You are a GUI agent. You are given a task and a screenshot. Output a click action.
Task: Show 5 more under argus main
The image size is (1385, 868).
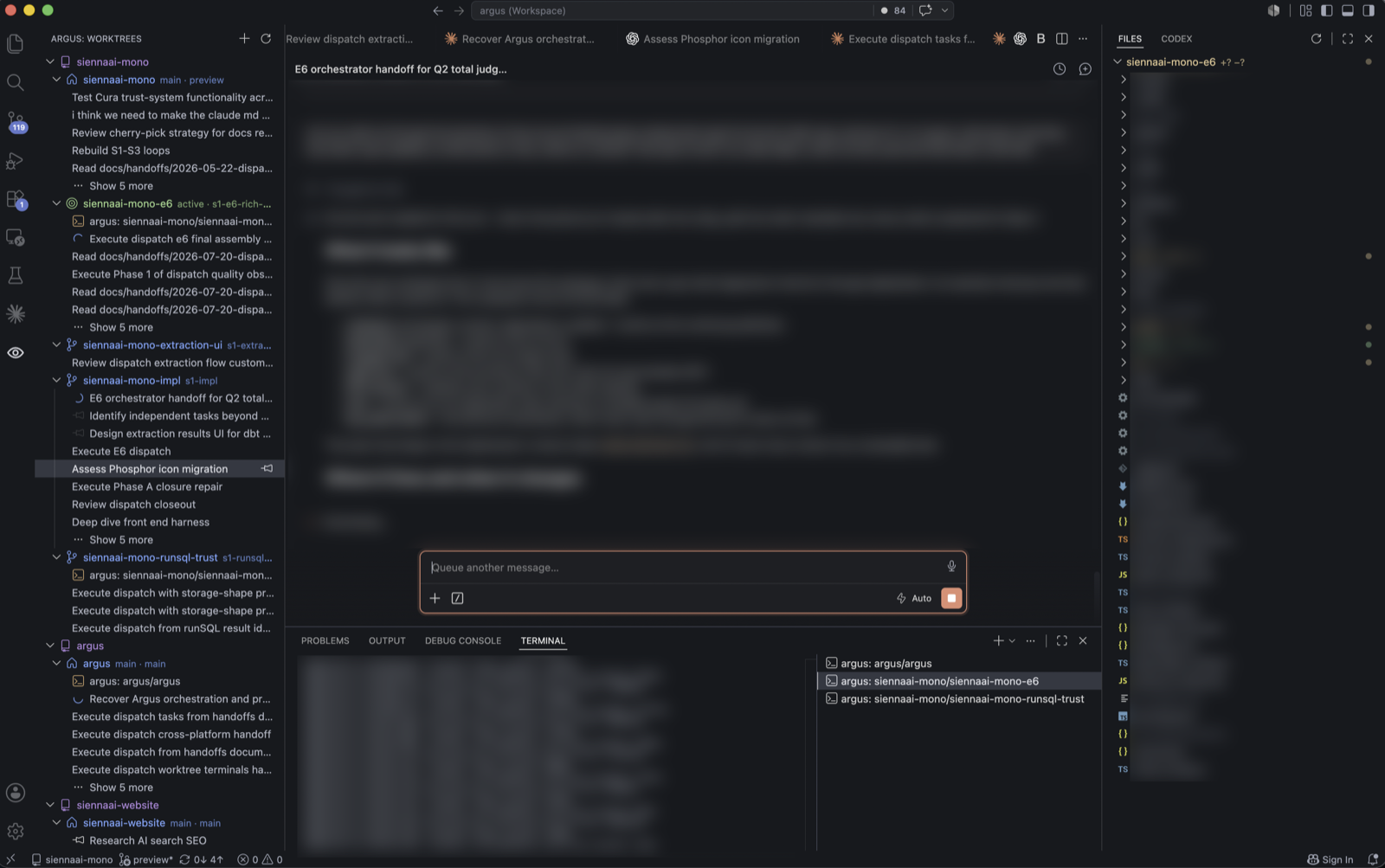[121, 788]
